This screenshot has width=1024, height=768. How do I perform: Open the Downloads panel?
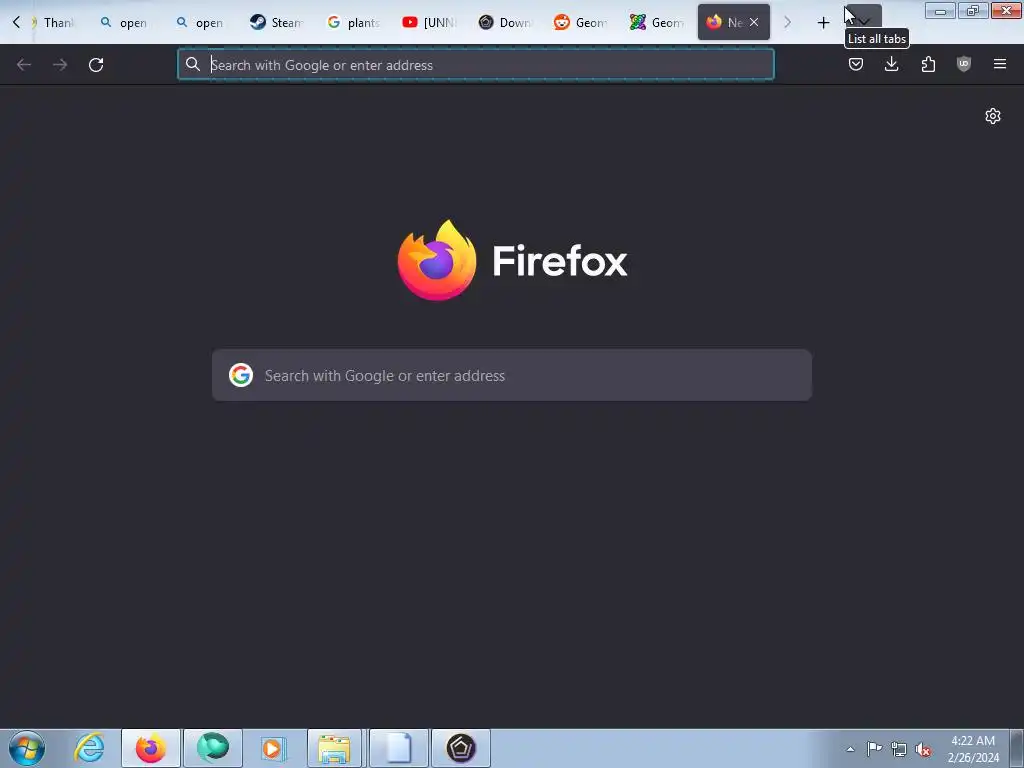tap(891, 64)
